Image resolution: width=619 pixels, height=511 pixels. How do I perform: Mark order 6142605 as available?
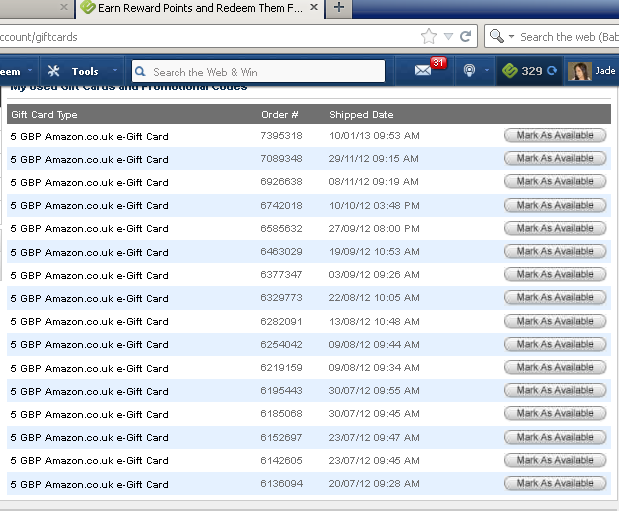click(x=555, y=460)
